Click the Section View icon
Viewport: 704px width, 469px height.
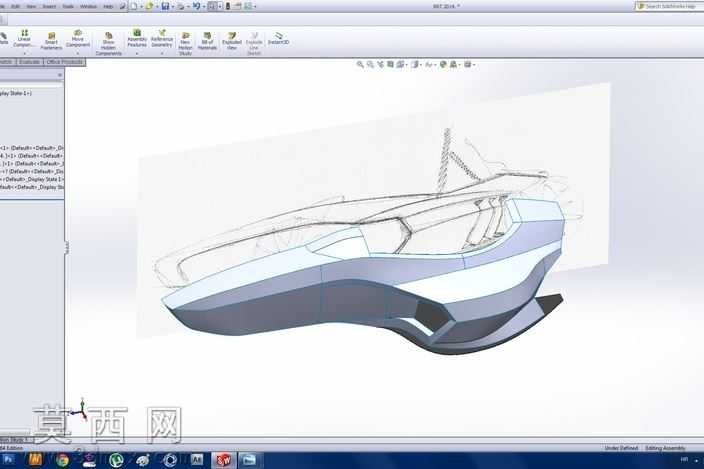[x=390, y=65]
